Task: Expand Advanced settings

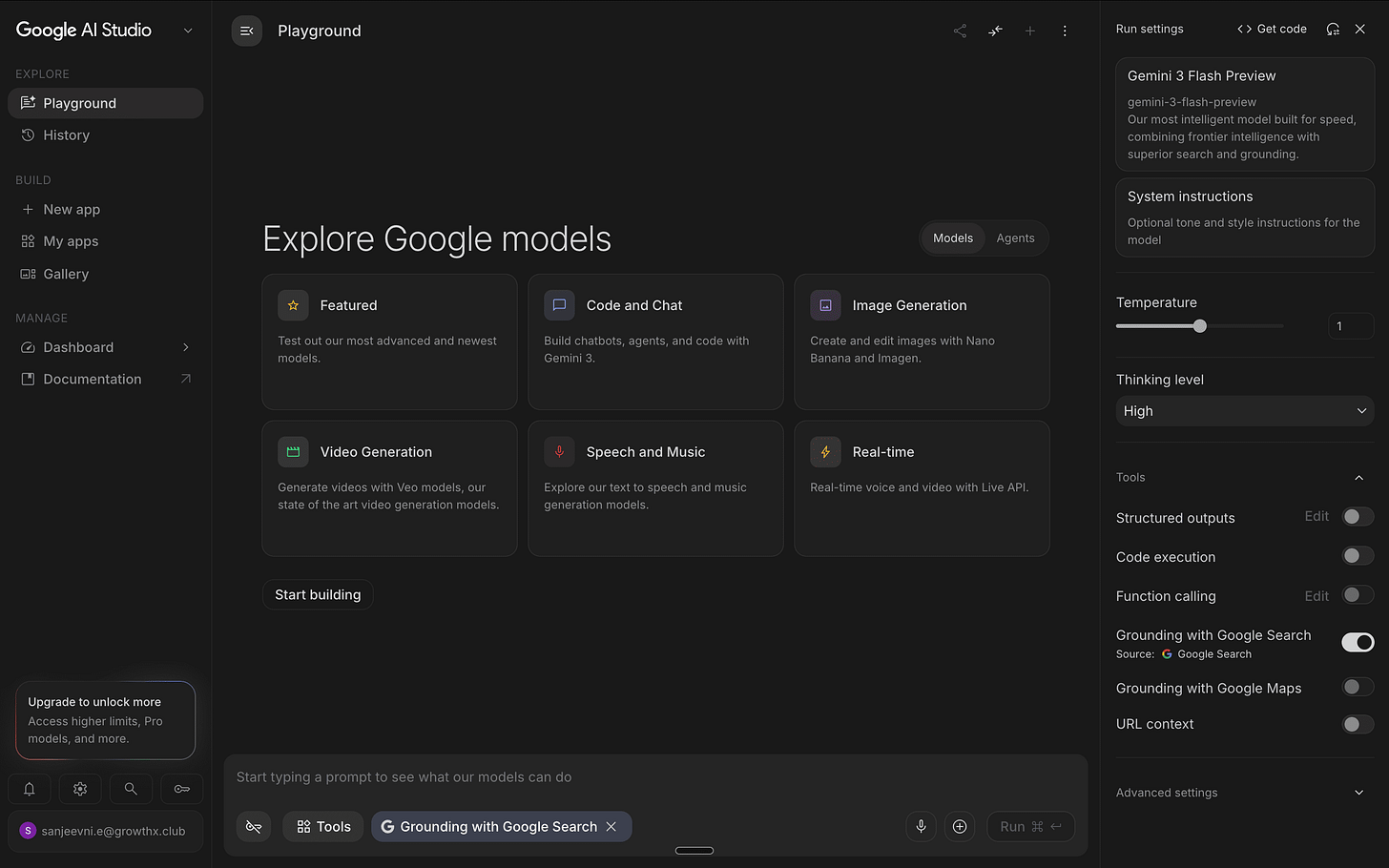Action: tap(1359, 793)
